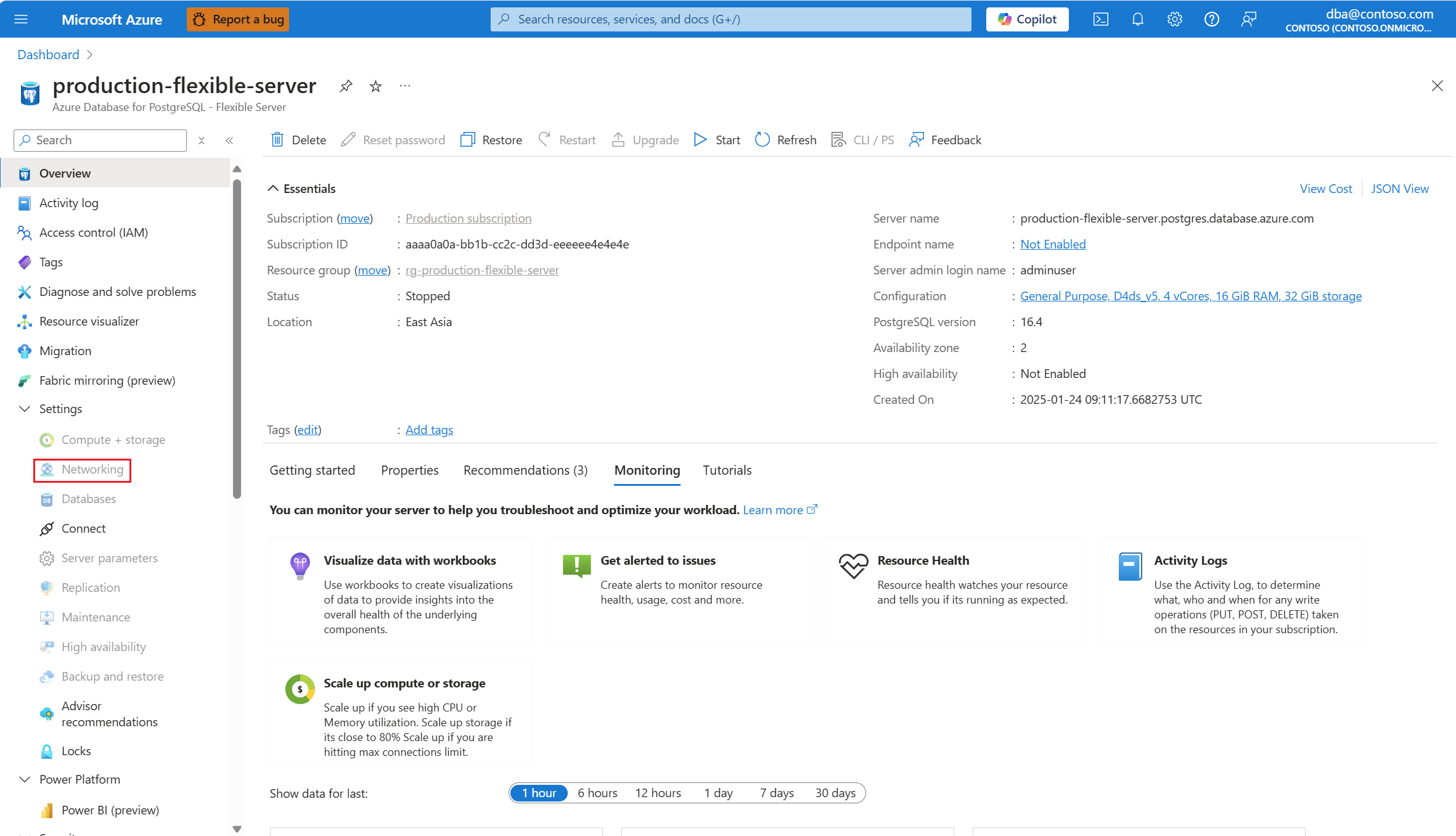Switch to the Properties tab

click(409, 470)
